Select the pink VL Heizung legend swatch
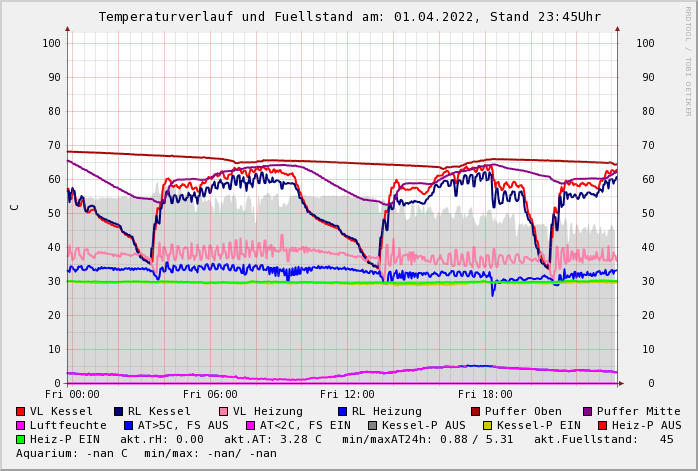The height and width of the screenshot is (471, 698). point(224,411)
